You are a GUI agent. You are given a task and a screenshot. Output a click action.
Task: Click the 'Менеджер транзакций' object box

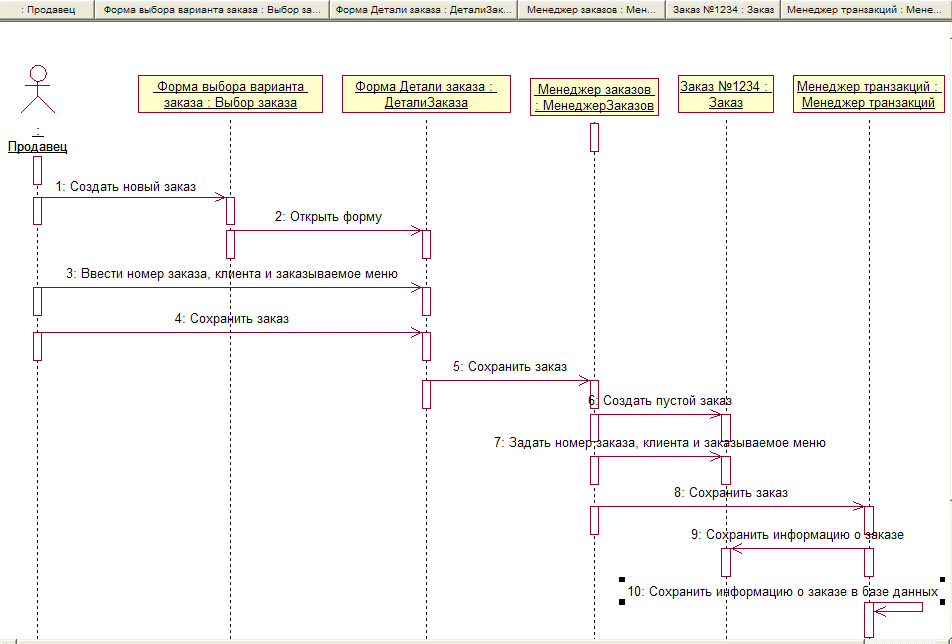(869, 94)
